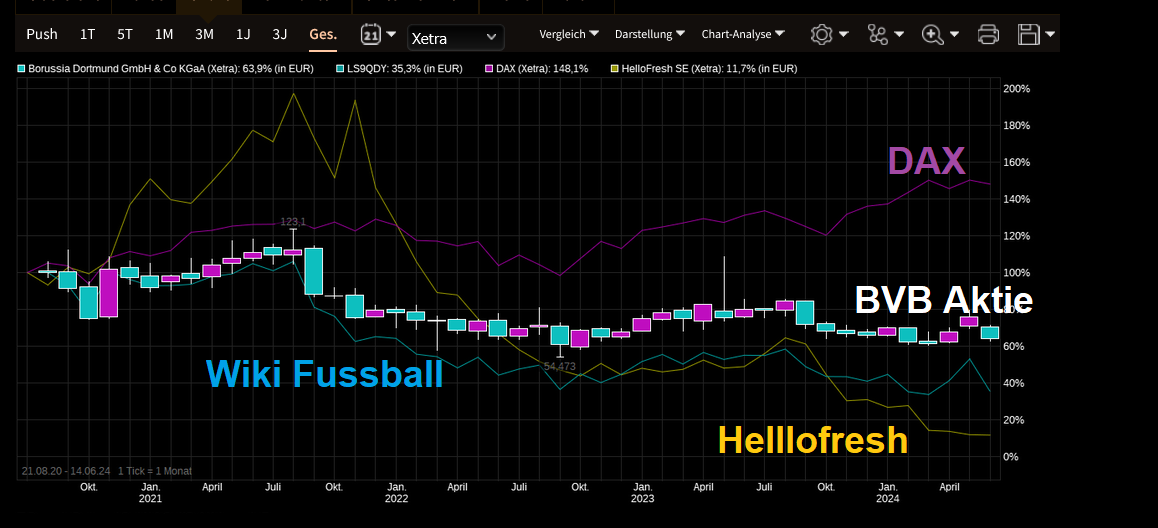Expand the Darstellung dropdown
Image resolution: width=1158 pixels, height=528 pixels.
[649, 34]
